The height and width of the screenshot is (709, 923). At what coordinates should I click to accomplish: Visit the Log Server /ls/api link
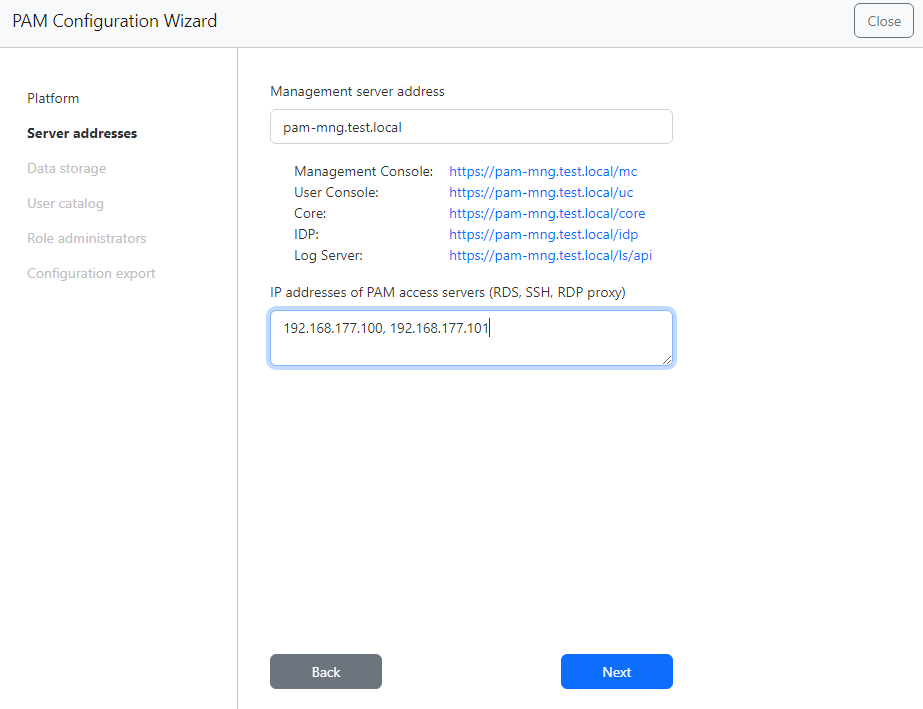550,255
